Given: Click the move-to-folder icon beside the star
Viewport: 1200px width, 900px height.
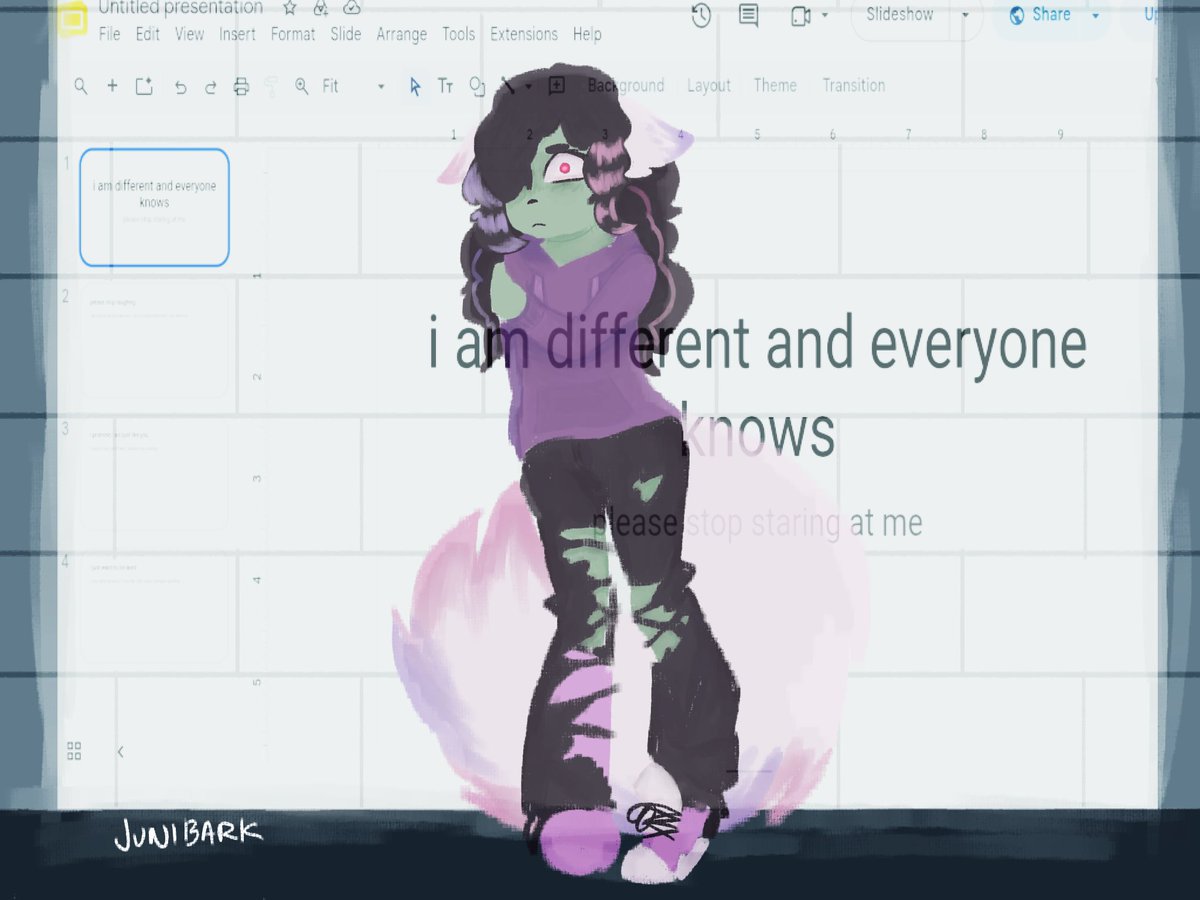Looking at the screenshot, I should click(321, 8).
